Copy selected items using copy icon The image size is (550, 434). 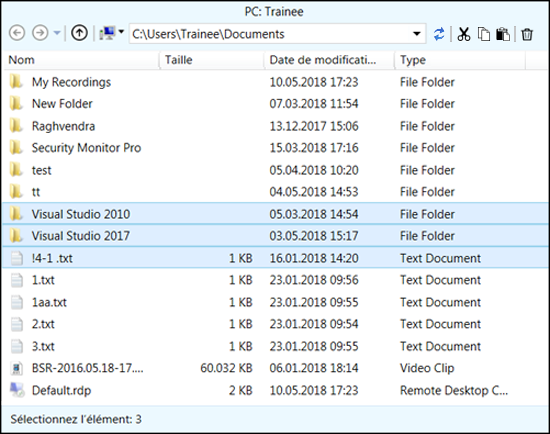point(484,34)
